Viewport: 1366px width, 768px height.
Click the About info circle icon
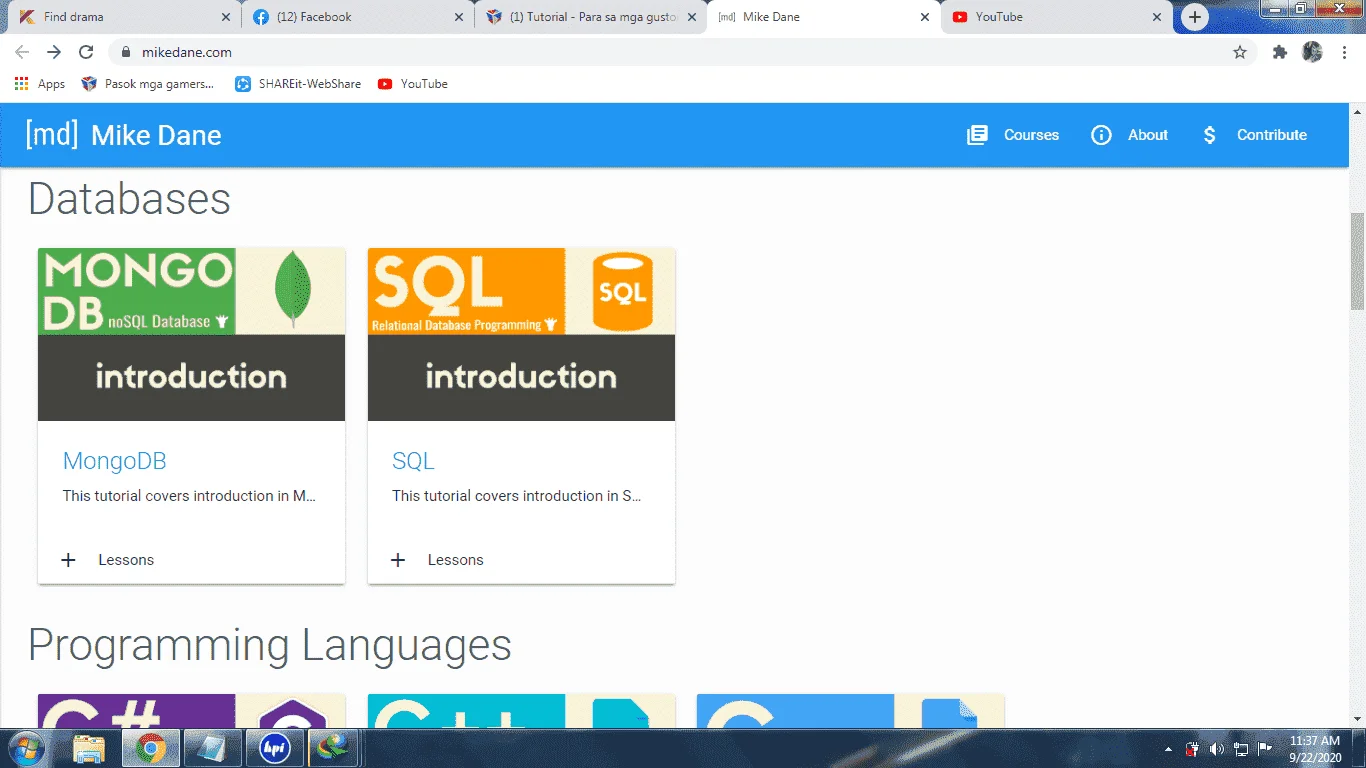(1101, 135)
